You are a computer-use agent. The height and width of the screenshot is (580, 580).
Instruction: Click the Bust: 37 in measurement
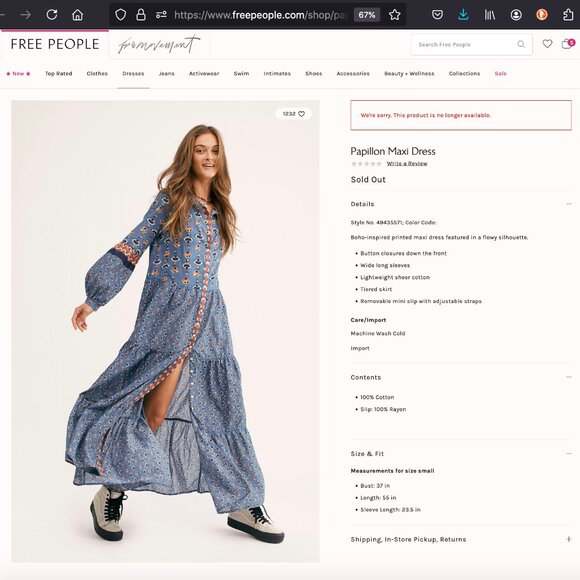coord(375,486)
